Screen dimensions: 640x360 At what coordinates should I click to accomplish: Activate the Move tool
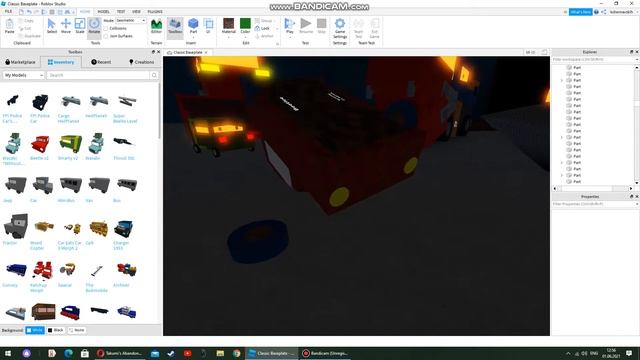click(x=66, y=26)
